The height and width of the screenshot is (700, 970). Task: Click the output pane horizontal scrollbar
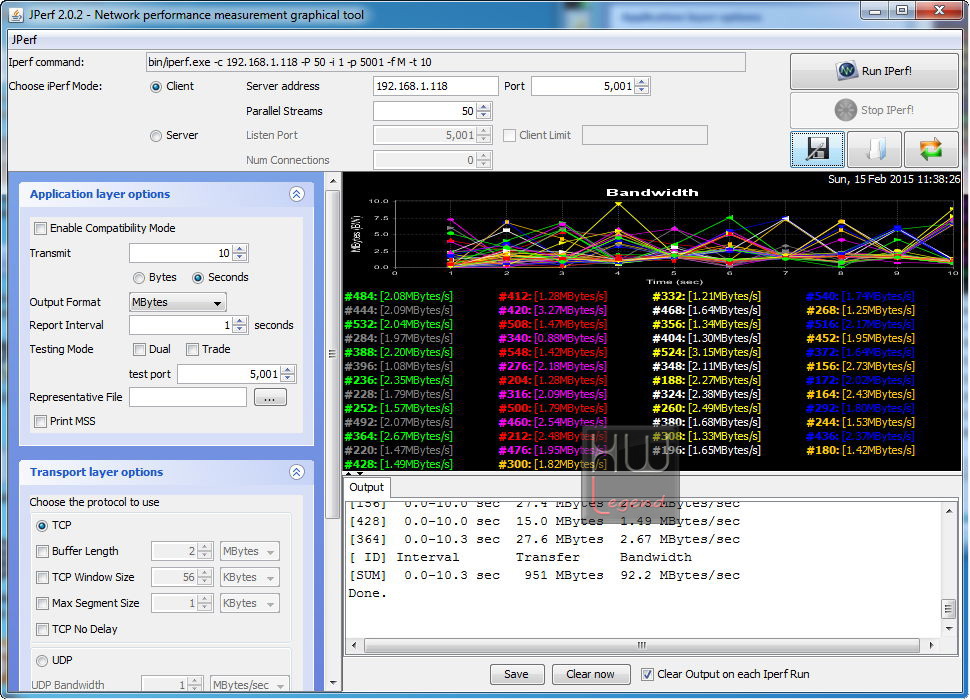click(x=642, y=645)
